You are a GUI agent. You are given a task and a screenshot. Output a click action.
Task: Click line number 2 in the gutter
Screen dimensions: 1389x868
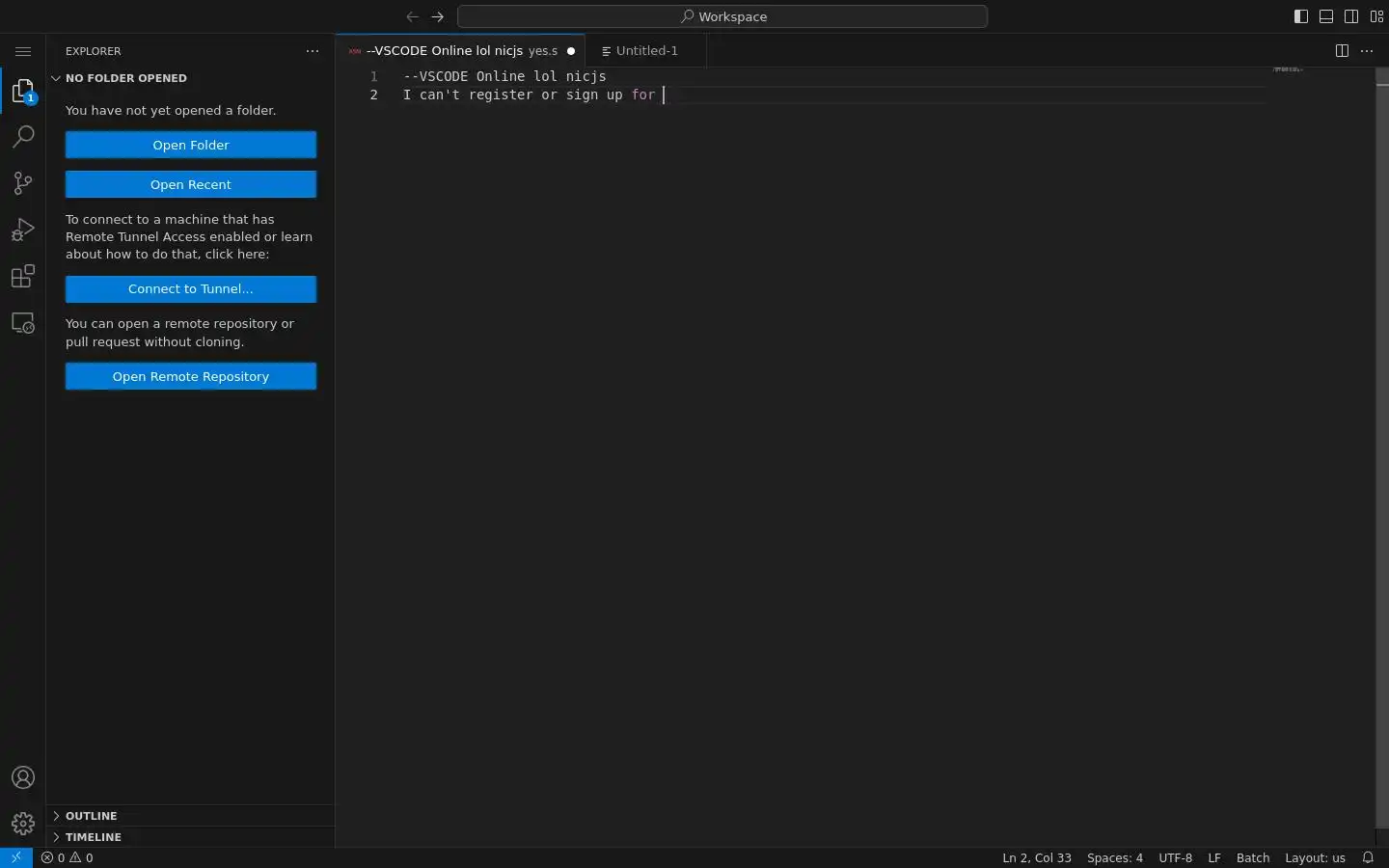click(374, 95)
